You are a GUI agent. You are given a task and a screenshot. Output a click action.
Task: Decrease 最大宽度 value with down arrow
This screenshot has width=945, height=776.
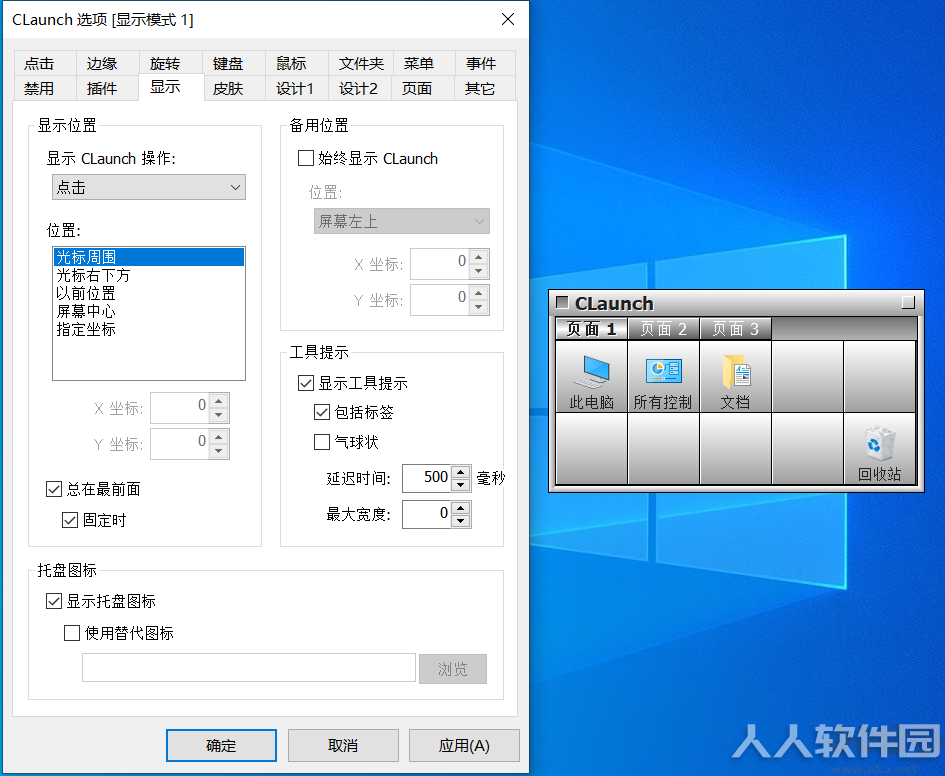pyautogui.click(x=461, y=521)
